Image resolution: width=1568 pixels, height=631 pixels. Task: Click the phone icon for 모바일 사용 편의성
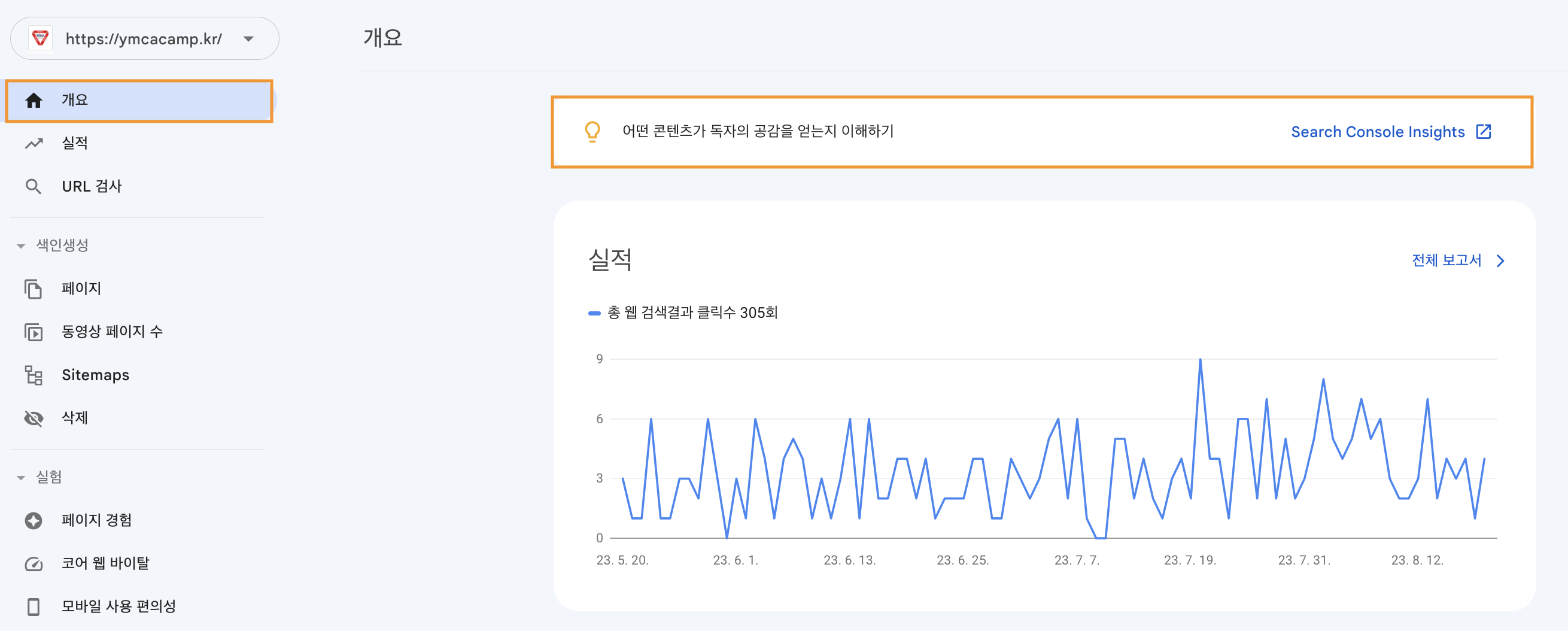pyautogui.click(x=34, y=607)
